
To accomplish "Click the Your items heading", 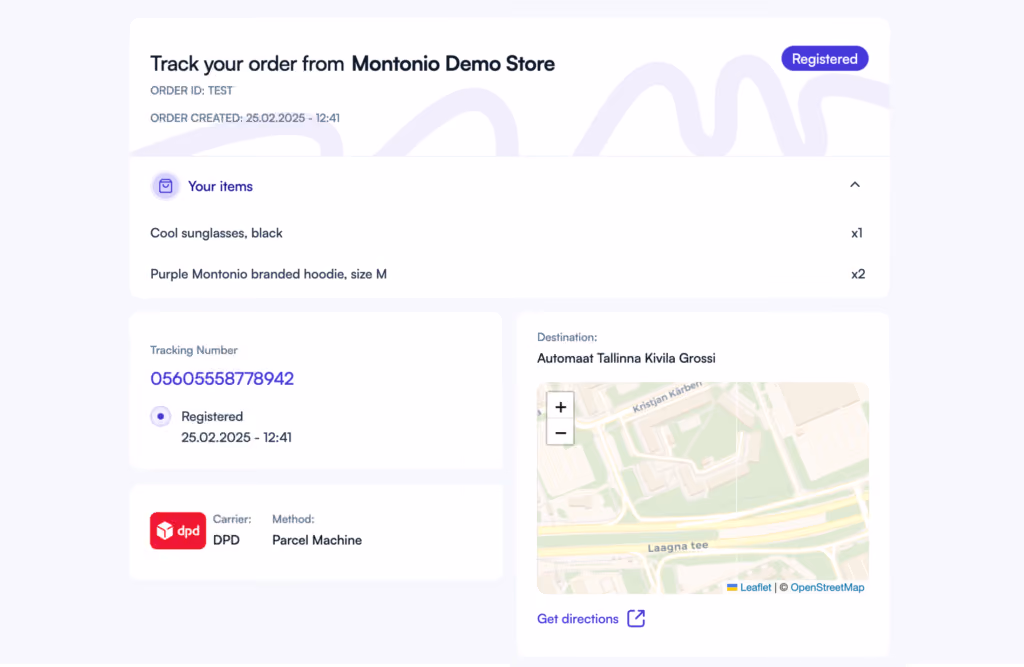I will click(x=220, y=186).
